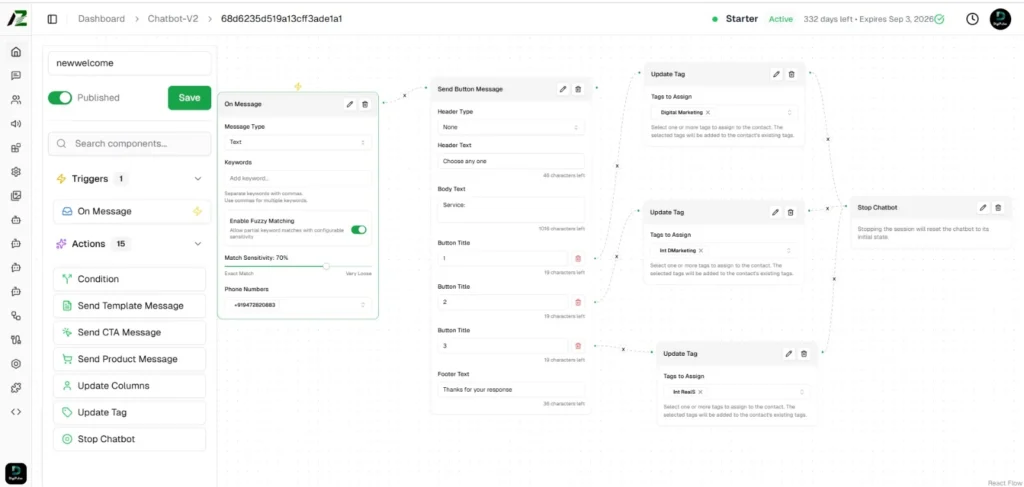Open the Chatbot-V2 breadcrumb

[173, 19]
